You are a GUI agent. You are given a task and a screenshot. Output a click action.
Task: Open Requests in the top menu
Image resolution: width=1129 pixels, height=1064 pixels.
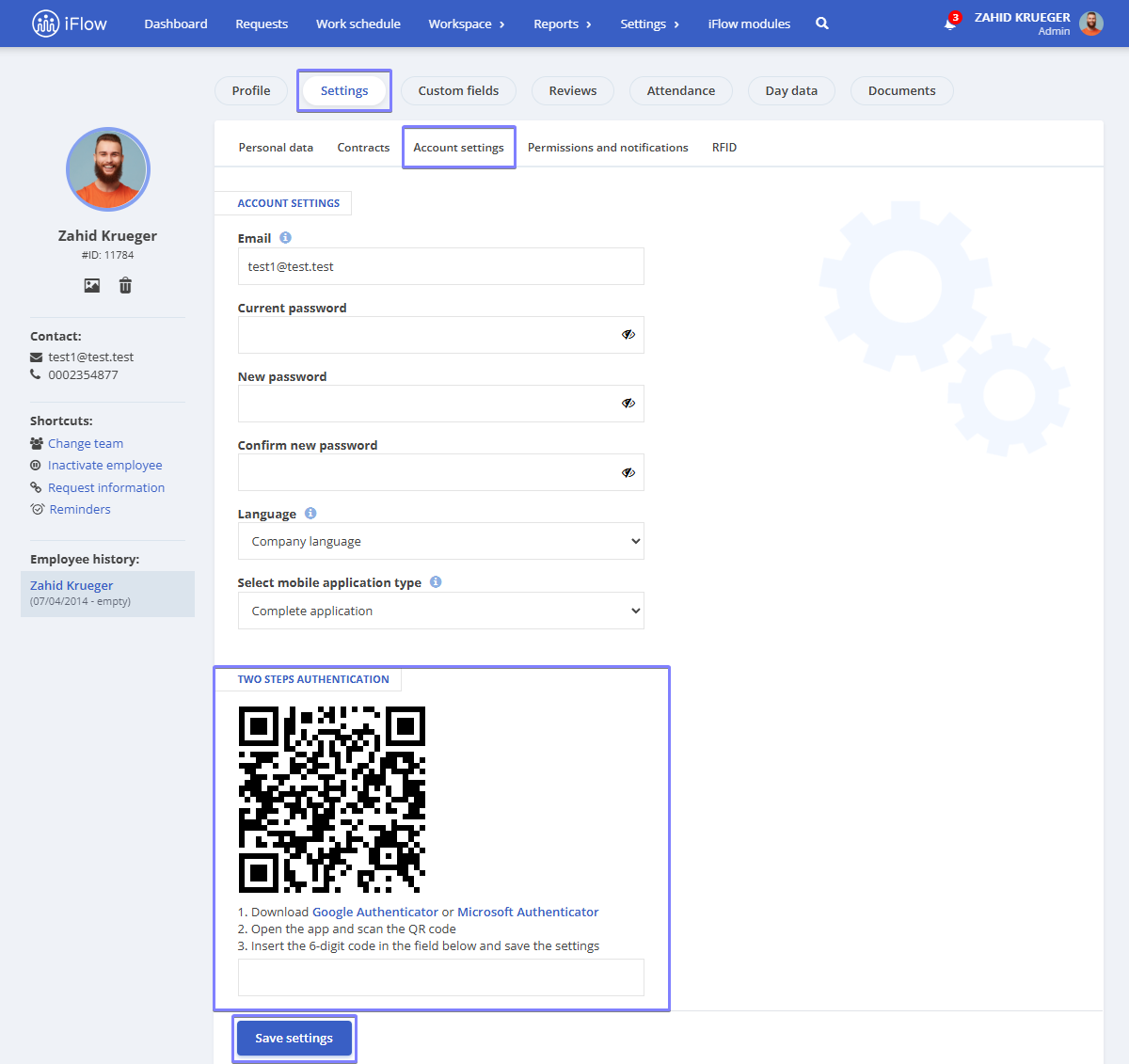[x=262, y=24]
